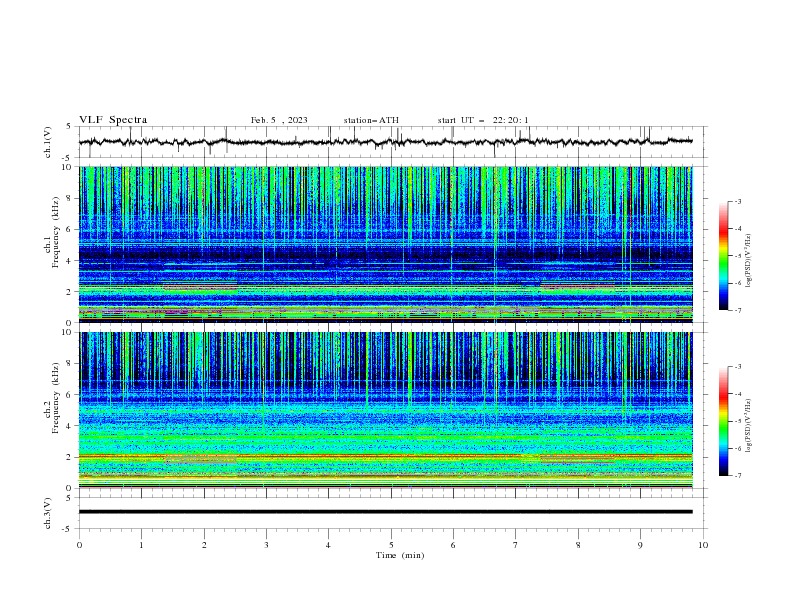Click the lower colorbar "log(PSD)(V²/Hz)" label

(x=749, y=425)
